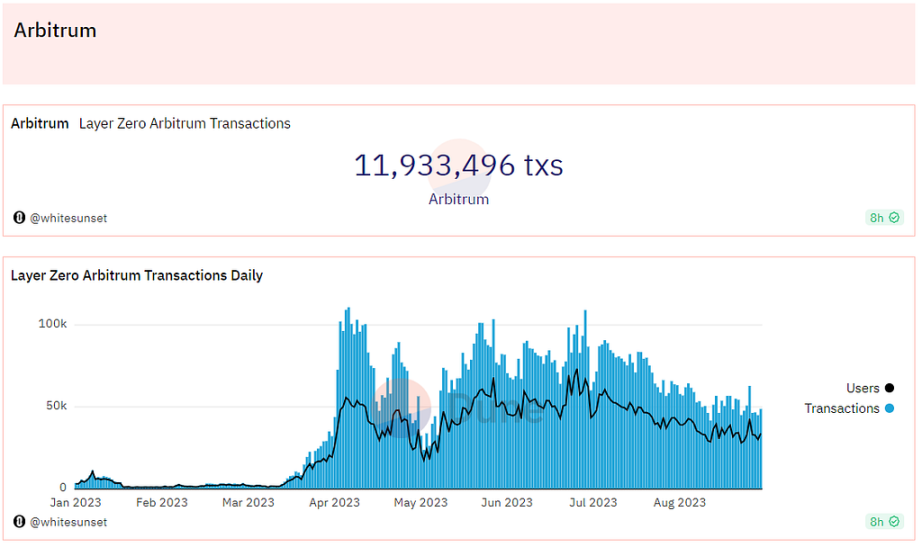This screenshot has width=922, height=547.
Task: Click the Apr 2023 x-axis label
Action: pos(335,503)
